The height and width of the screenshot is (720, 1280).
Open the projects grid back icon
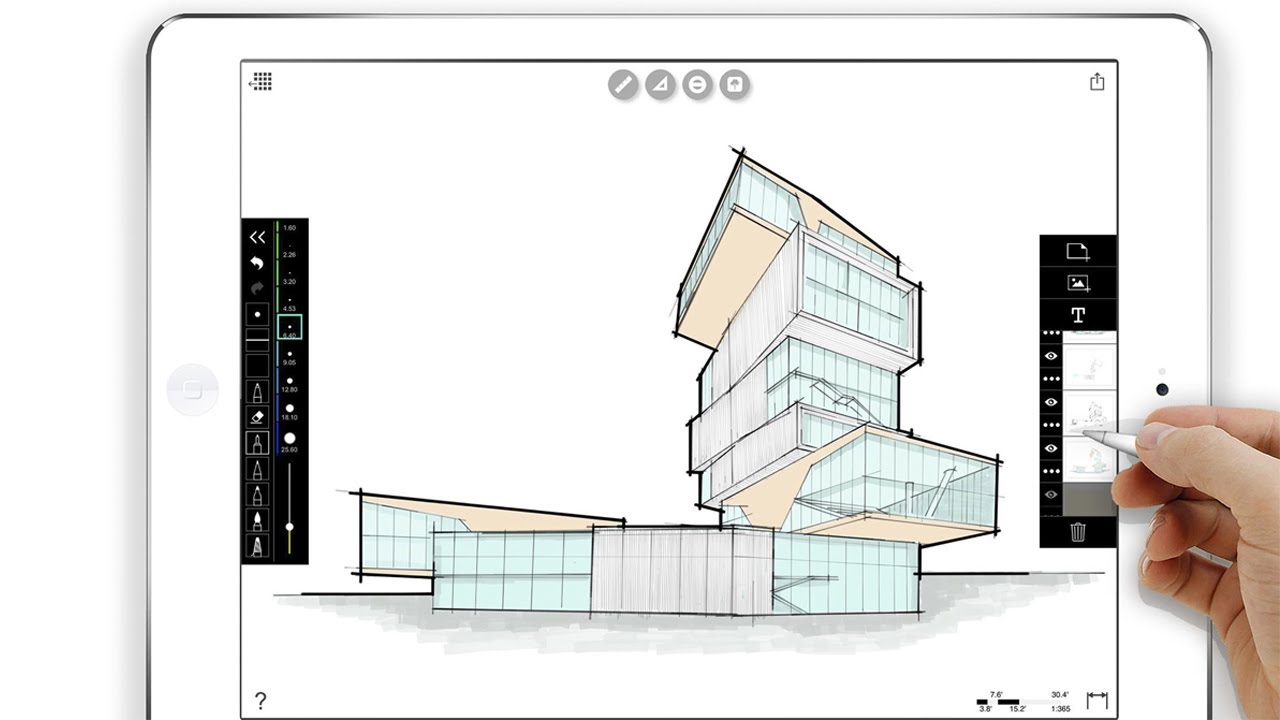pos(260,81)
